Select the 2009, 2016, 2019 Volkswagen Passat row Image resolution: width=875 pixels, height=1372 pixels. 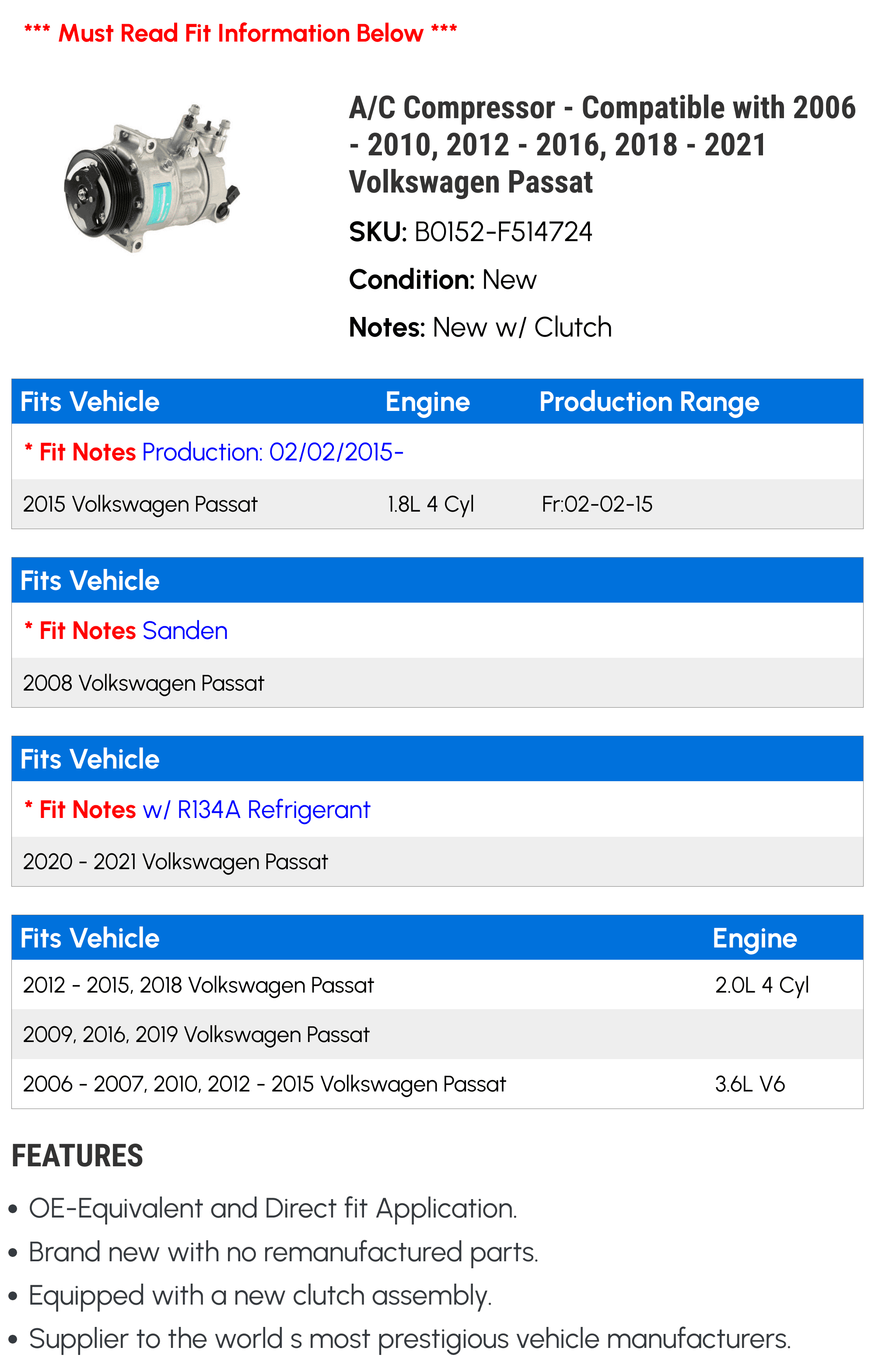(437, 1035)
